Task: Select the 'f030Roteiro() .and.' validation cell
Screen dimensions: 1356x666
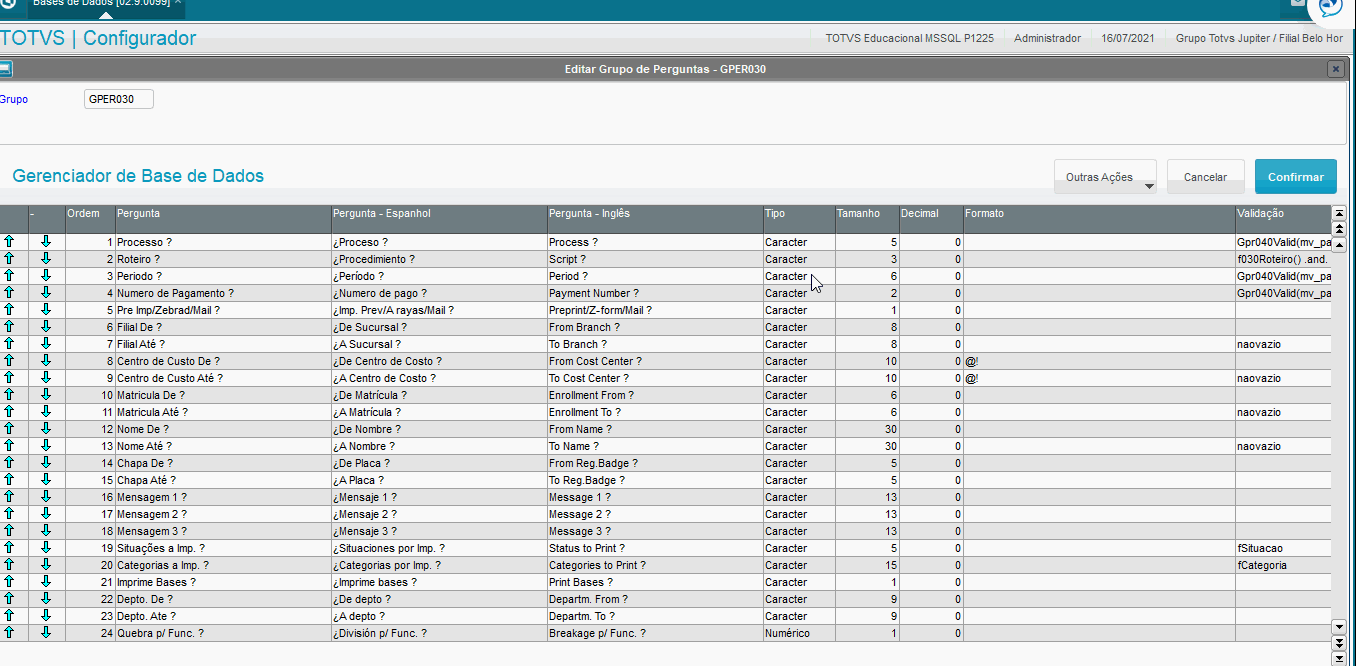Action: coord(1283,259)
